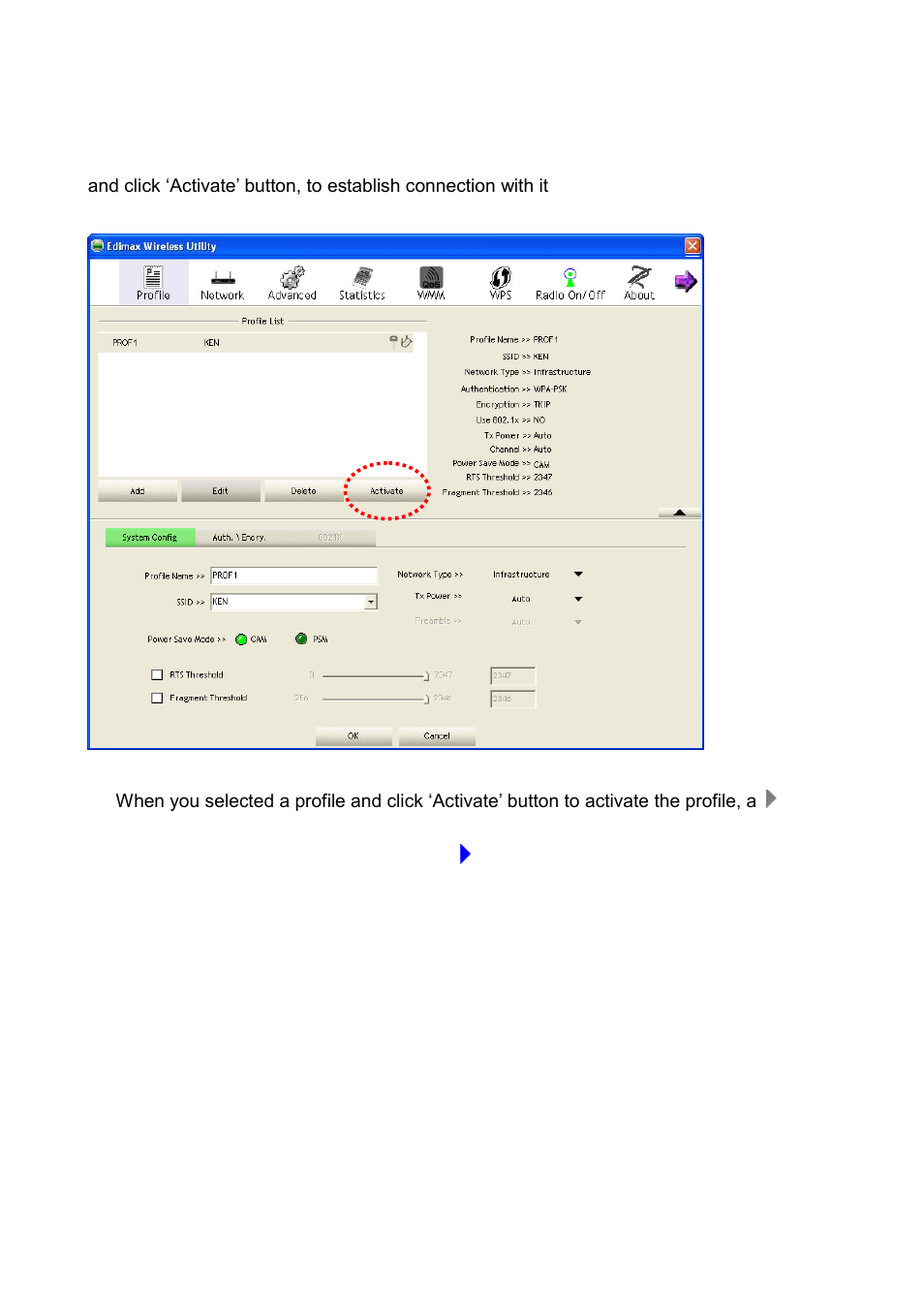Viewport: 924px width, 1308px height.
Task: Open the About icon
Action: (639, 282)
